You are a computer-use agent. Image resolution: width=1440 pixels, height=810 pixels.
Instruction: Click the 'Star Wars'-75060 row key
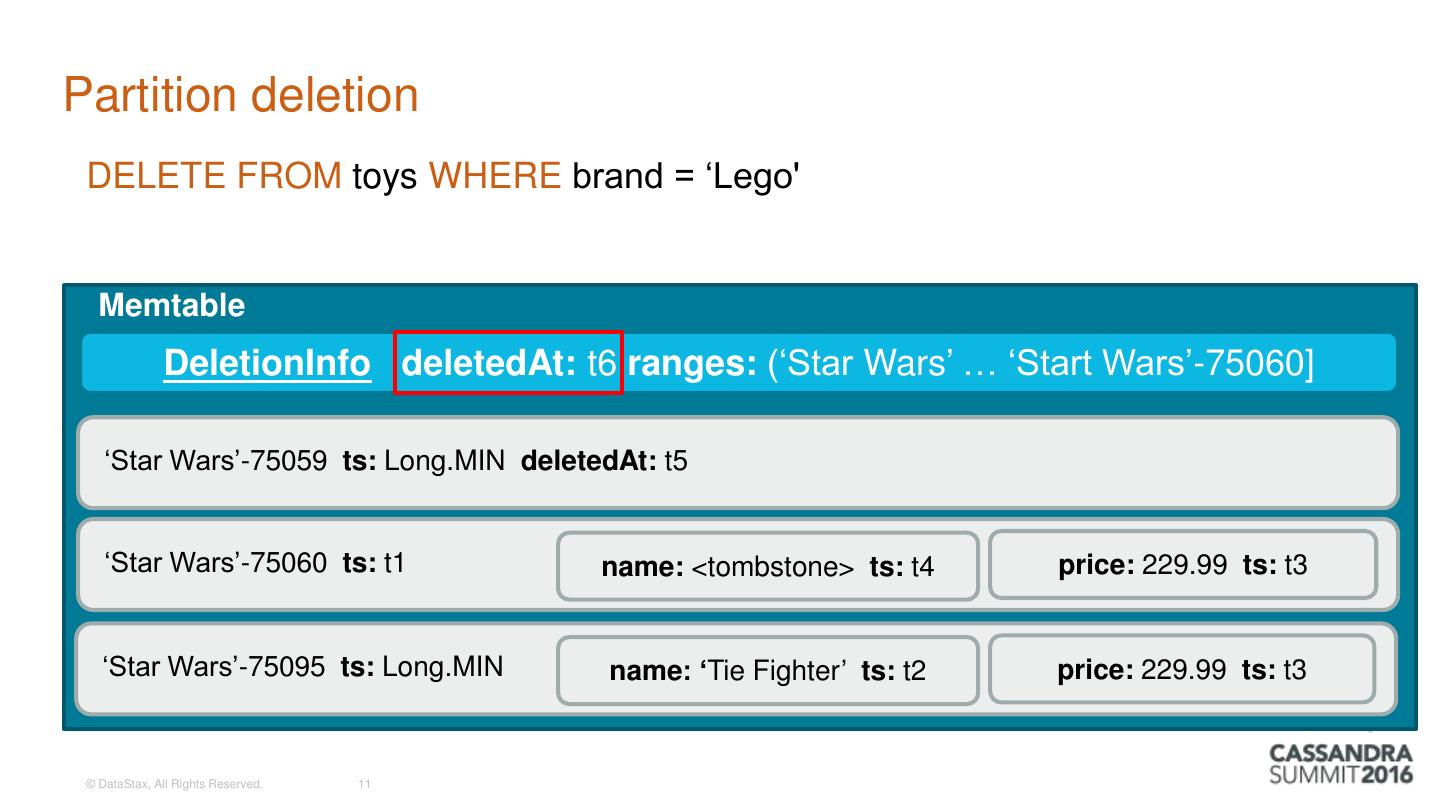click(216, 563)
